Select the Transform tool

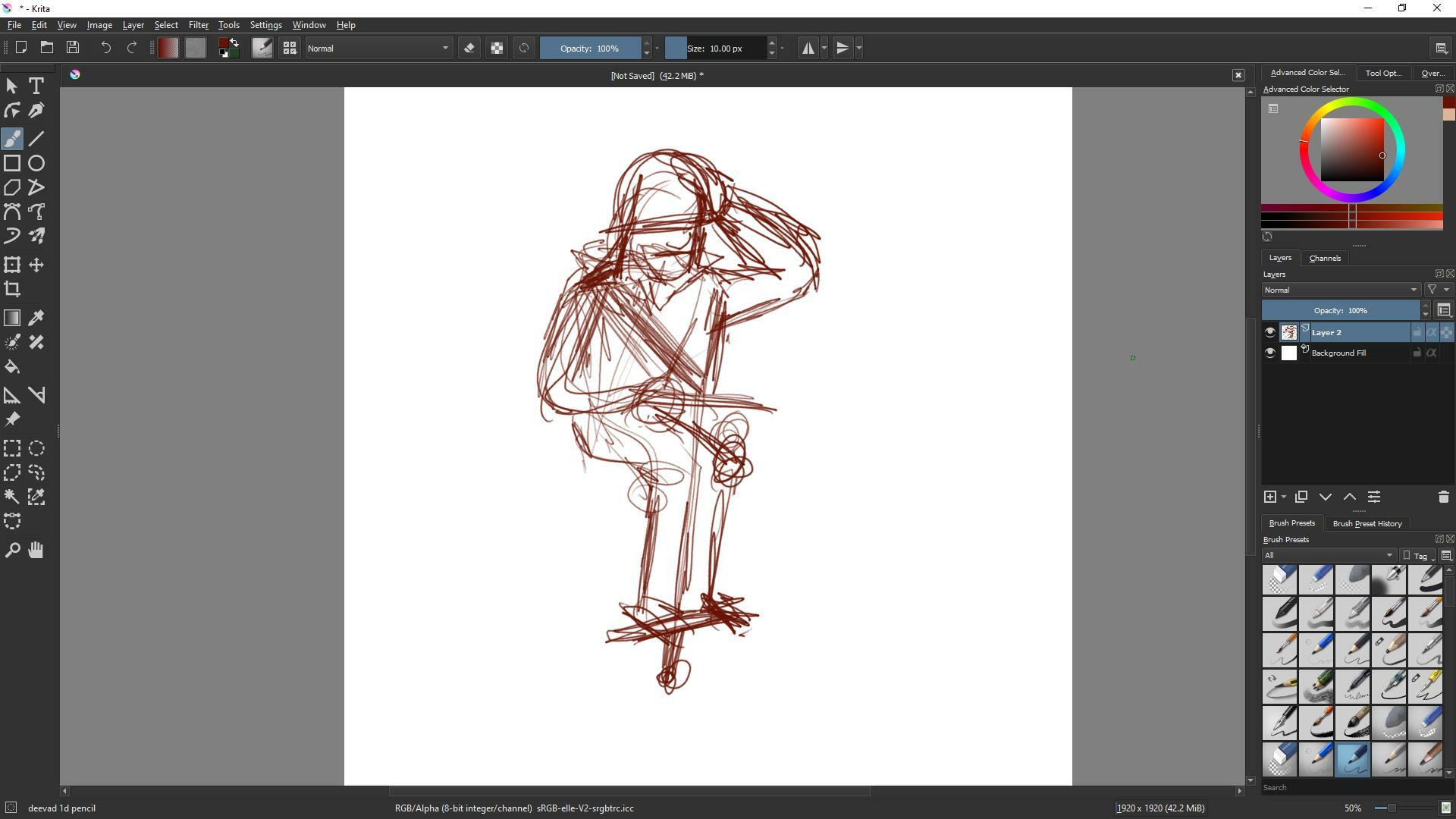(12, 265)
